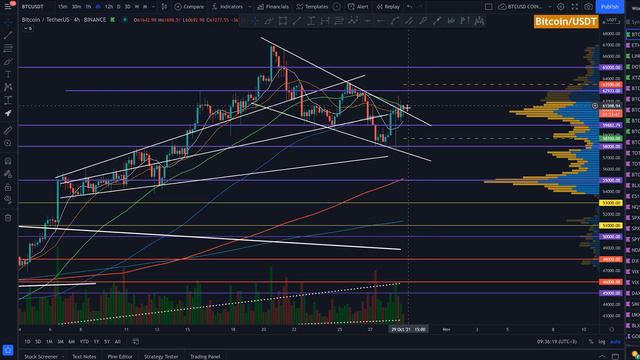
Task: Pick the rectangle tool in floating toolbar
Action: 282,20
